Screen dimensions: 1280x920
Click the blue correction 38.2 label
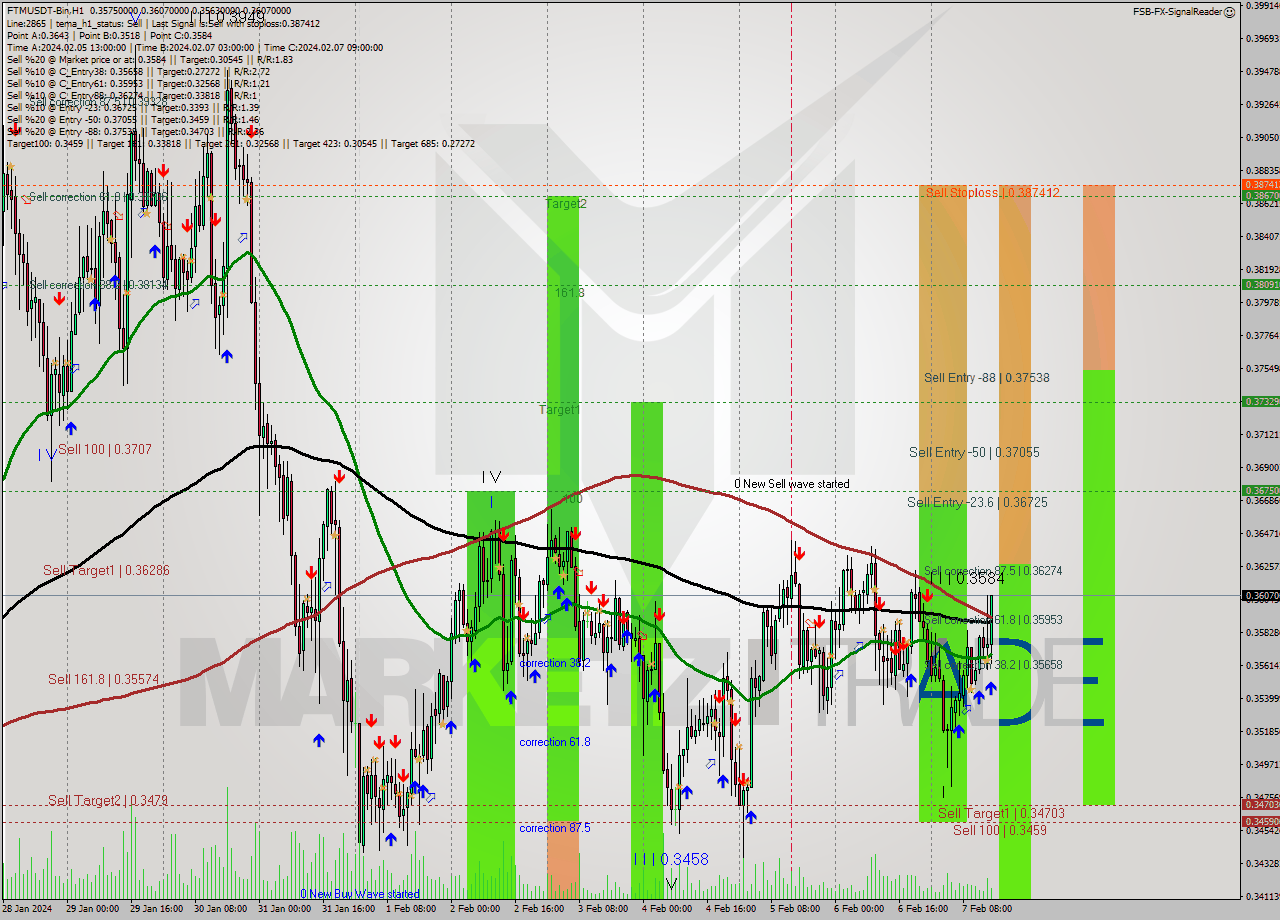click(x=554, y=663)
